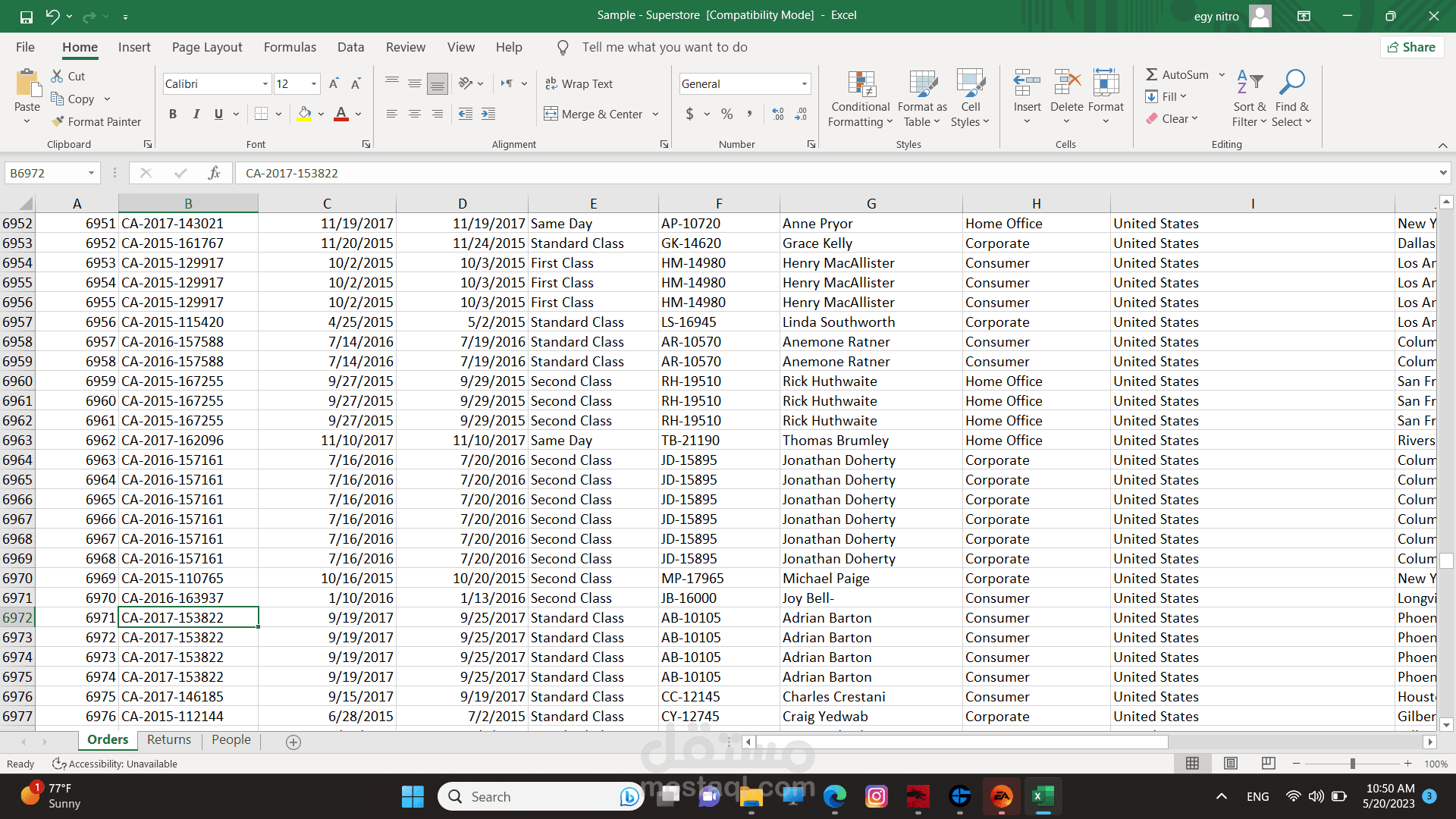
Task: Click the Percent Style icon
Action: (726, 114)
